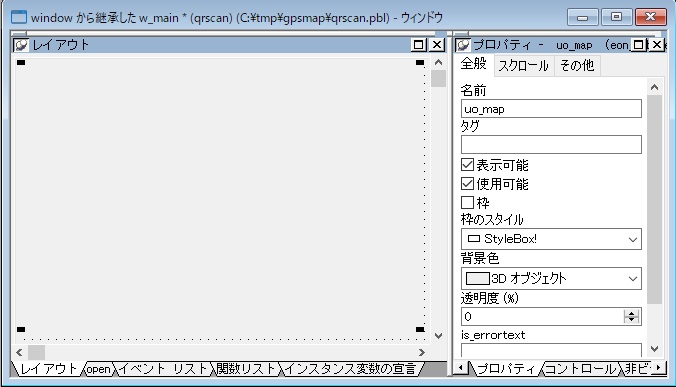Click the 名前 field containing uo_map
Screen dimensions: 676x387
tap(551, 109)
